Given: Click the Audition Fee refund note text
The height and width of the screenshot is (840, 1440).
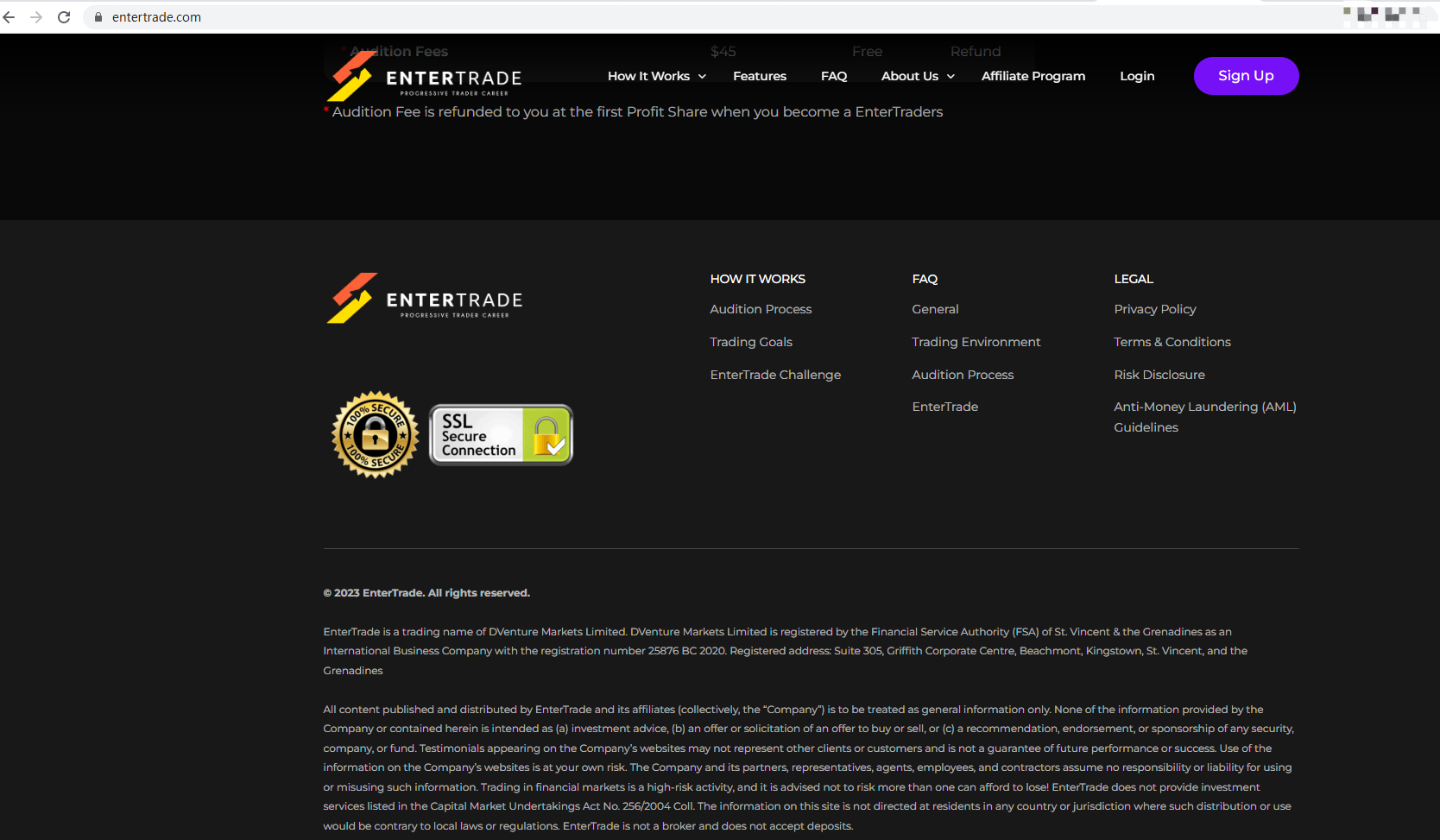Looking at the screenshot, I should [x=634, y=112].
